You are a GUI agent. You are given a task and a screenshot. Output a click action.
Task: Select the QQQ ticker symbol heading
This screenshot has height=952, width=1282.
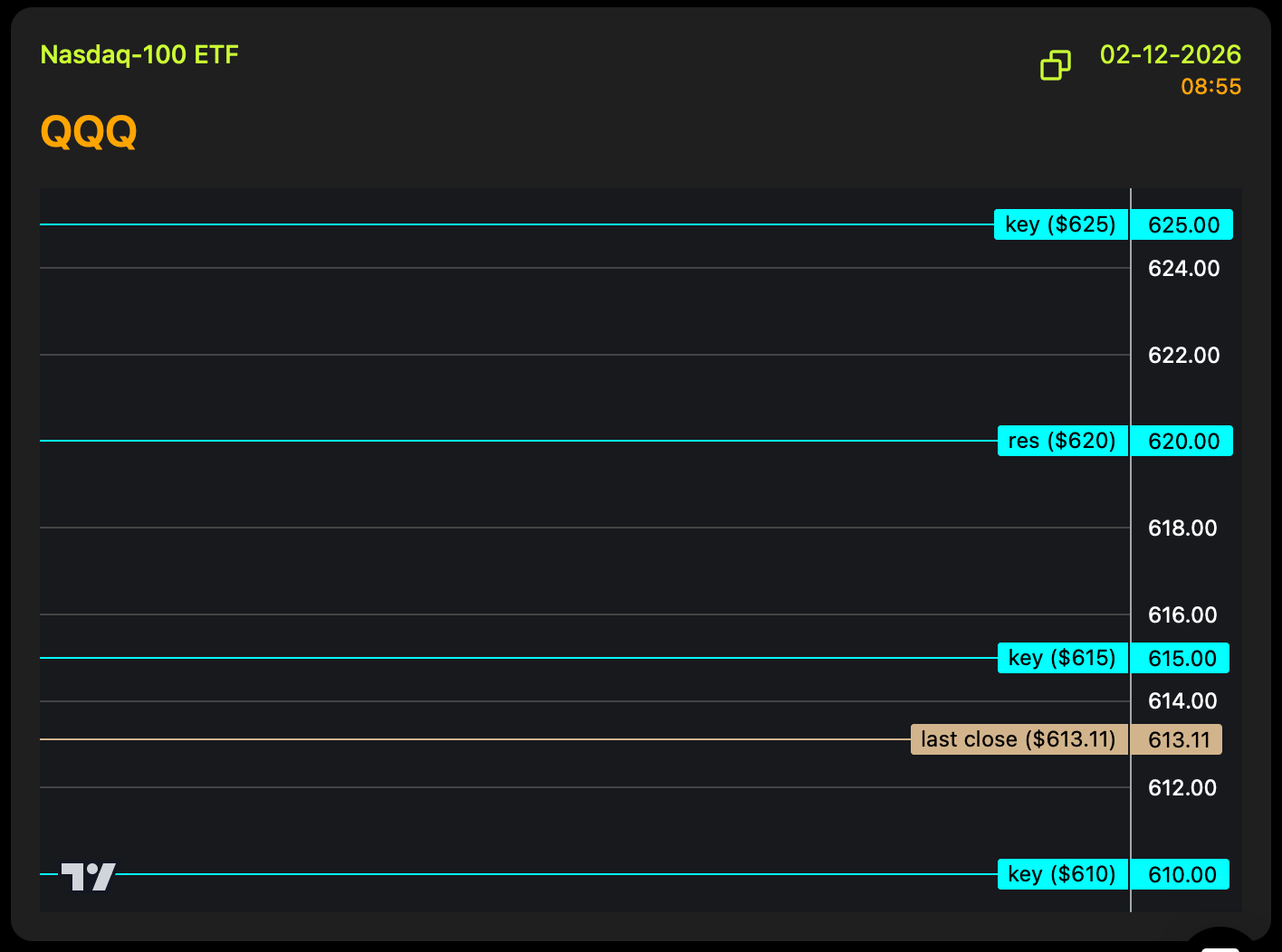89,132
